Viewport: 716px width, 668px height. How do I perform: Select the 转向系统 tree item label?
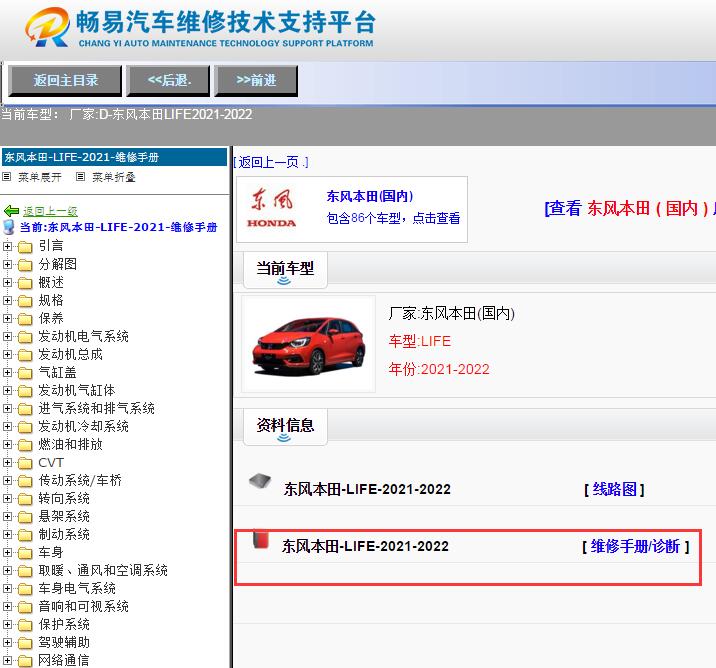tap(64, 499)
